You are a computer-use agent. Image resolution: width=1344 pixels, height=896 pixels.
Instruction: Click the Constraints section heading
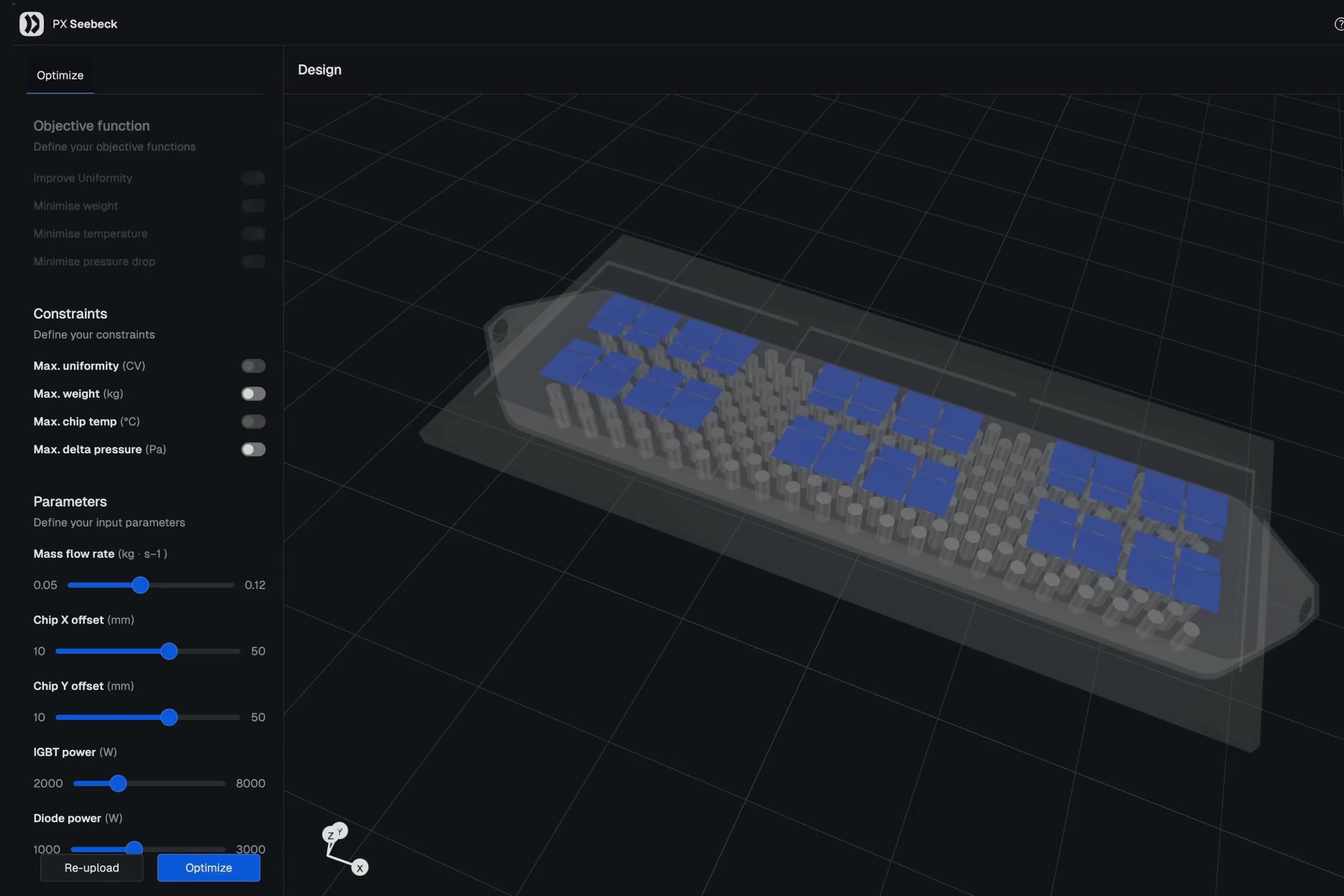pos(70,314)
